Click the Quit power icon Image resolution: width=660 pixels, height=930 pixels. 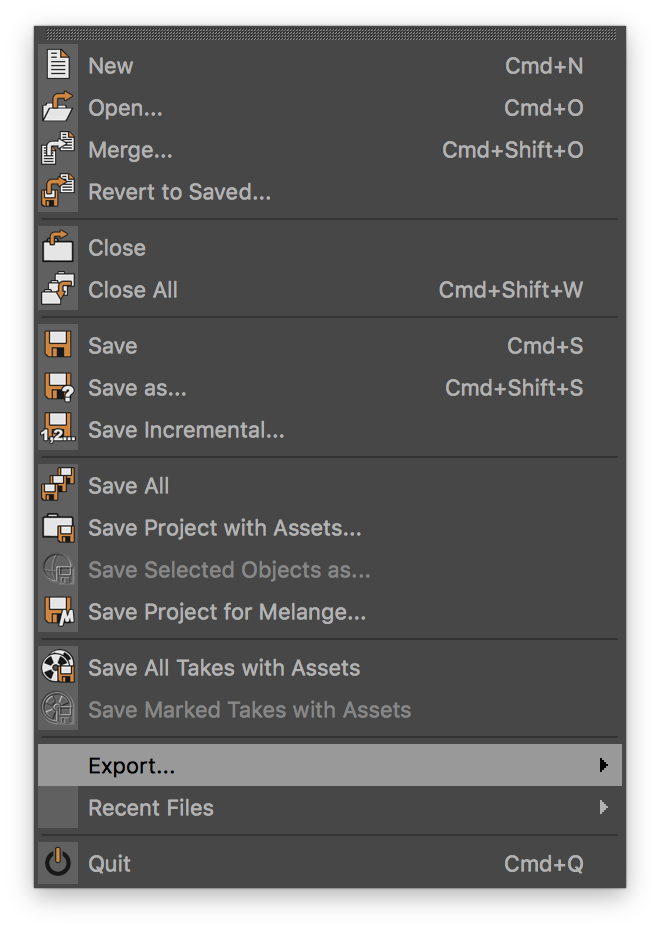point(58,864)
